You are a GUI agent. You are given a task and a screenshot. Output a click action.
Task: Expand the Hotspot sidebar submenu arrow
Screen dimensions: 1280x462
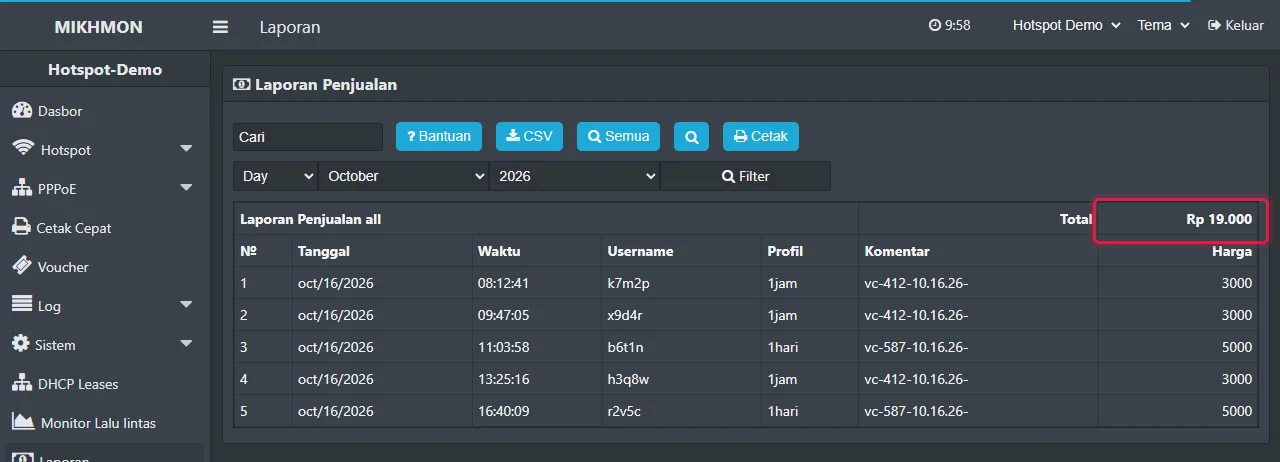click(x=186, y=149)
